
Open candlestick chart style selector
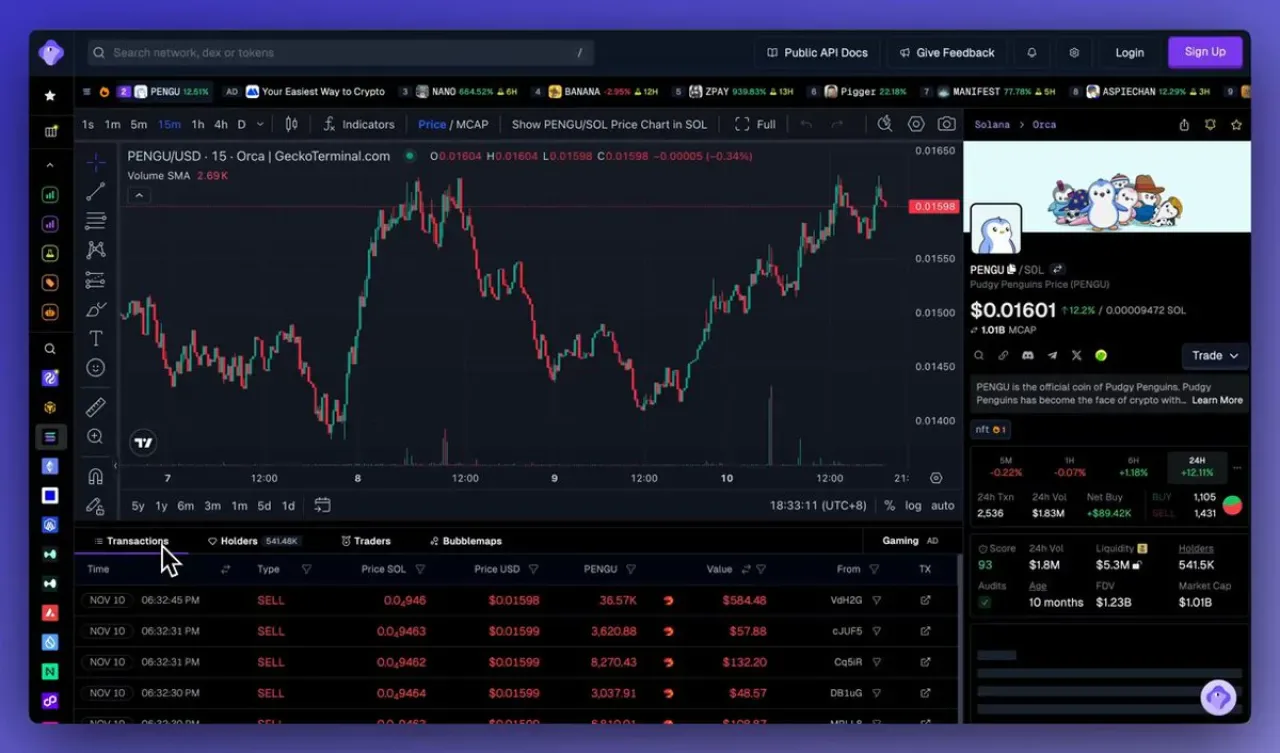tap(292, 124)
